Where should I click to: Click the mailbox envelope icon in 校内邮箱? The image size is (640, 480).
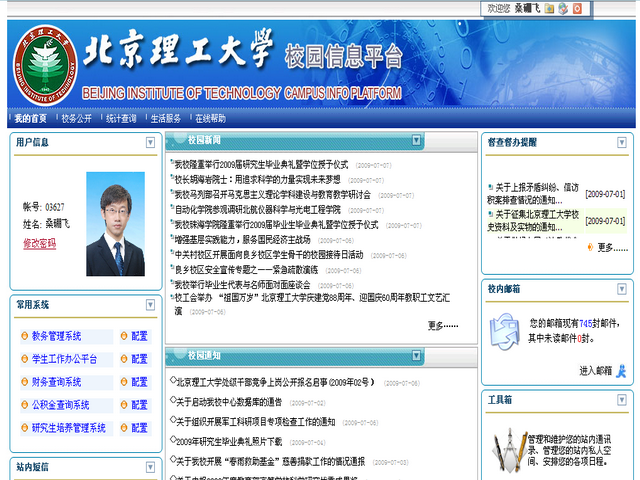pyautogui.click(x=501, y=331)
